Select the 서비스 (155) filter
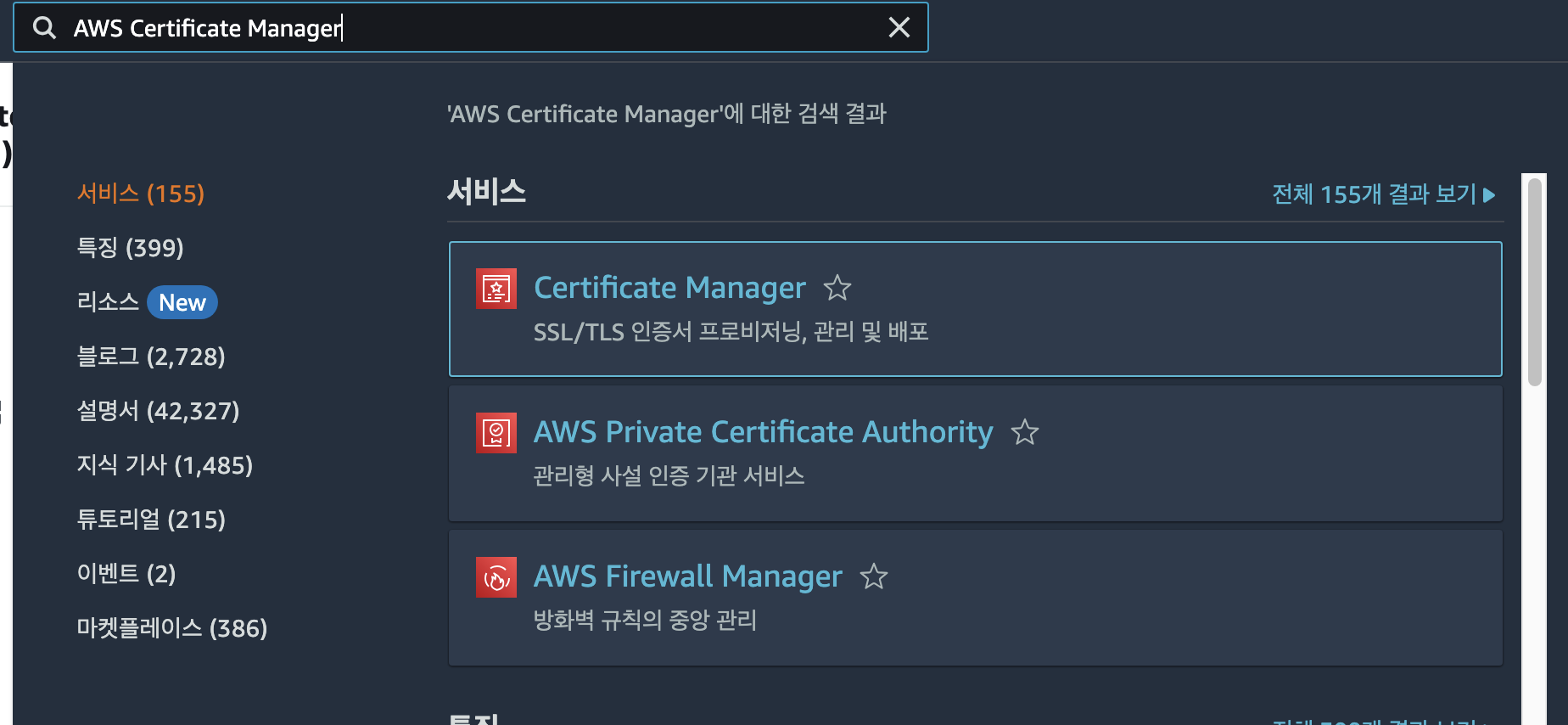The height and width of the screenshot is (725, 1568). click(x=141, y=194)
